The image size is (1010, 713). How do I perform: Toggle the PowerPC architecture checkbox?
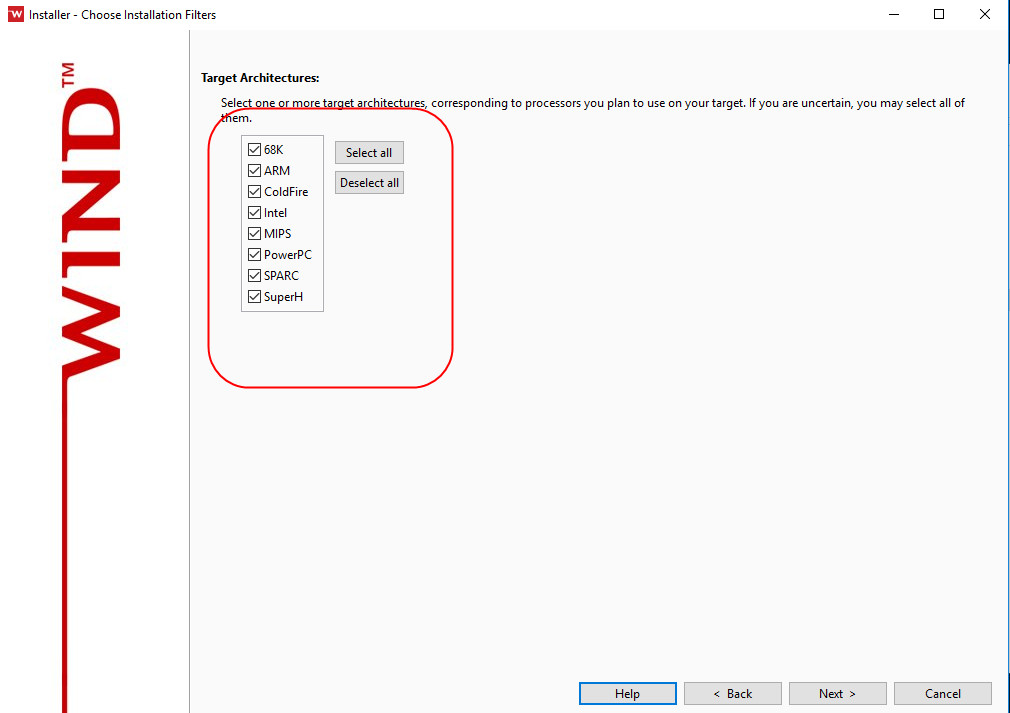[x=254, y=254]
